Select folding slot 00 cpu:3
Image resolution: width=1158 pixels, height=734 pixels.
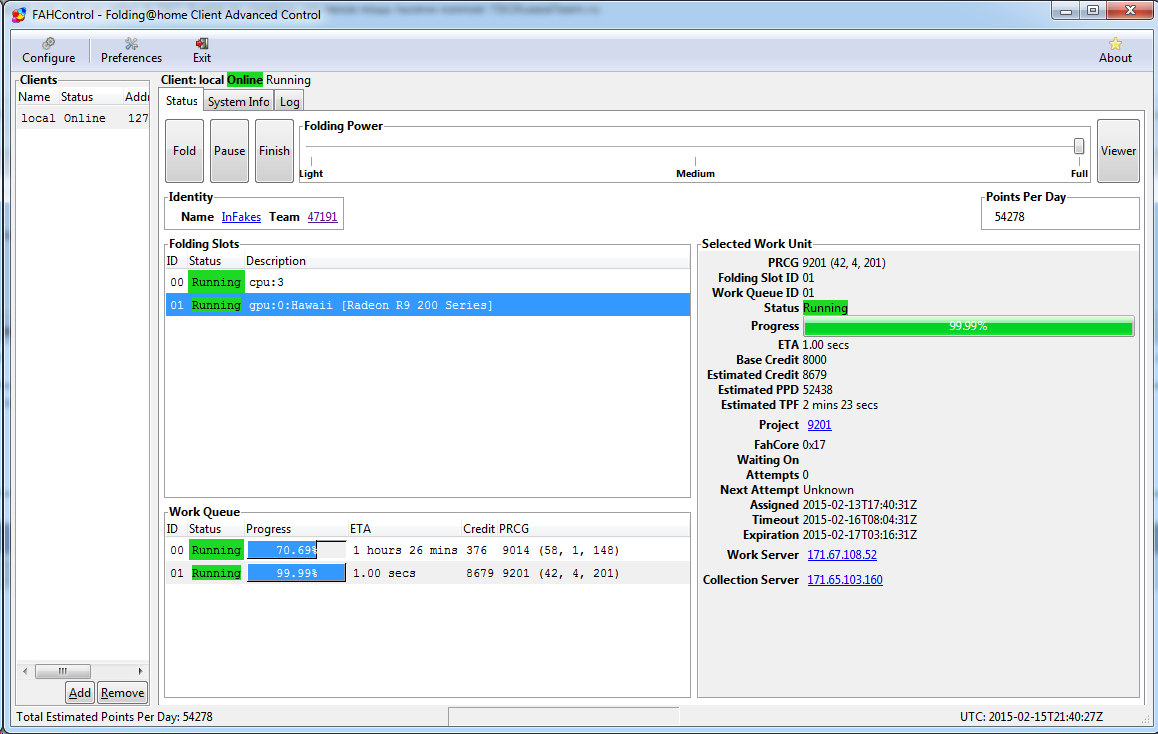[428, 282]
